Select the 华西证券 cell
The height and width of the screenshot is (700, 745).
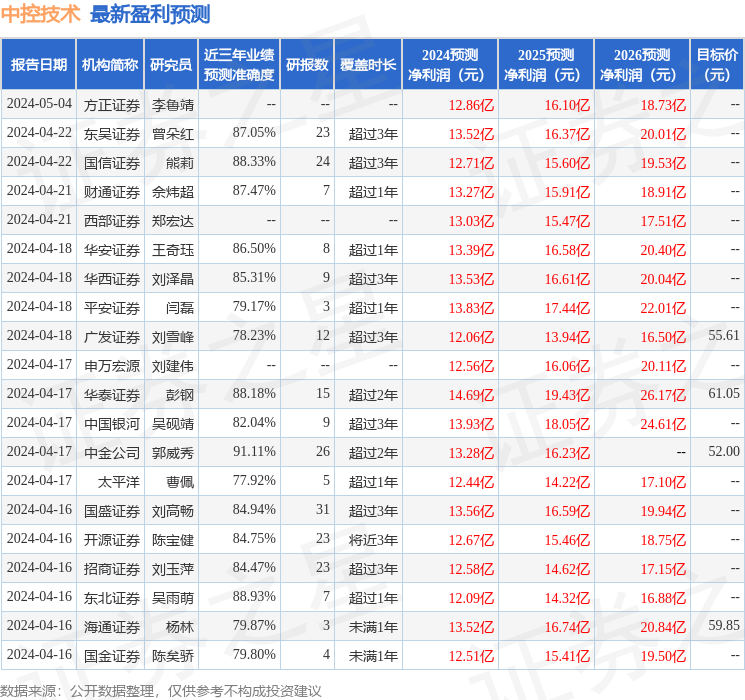coord(112,279)
